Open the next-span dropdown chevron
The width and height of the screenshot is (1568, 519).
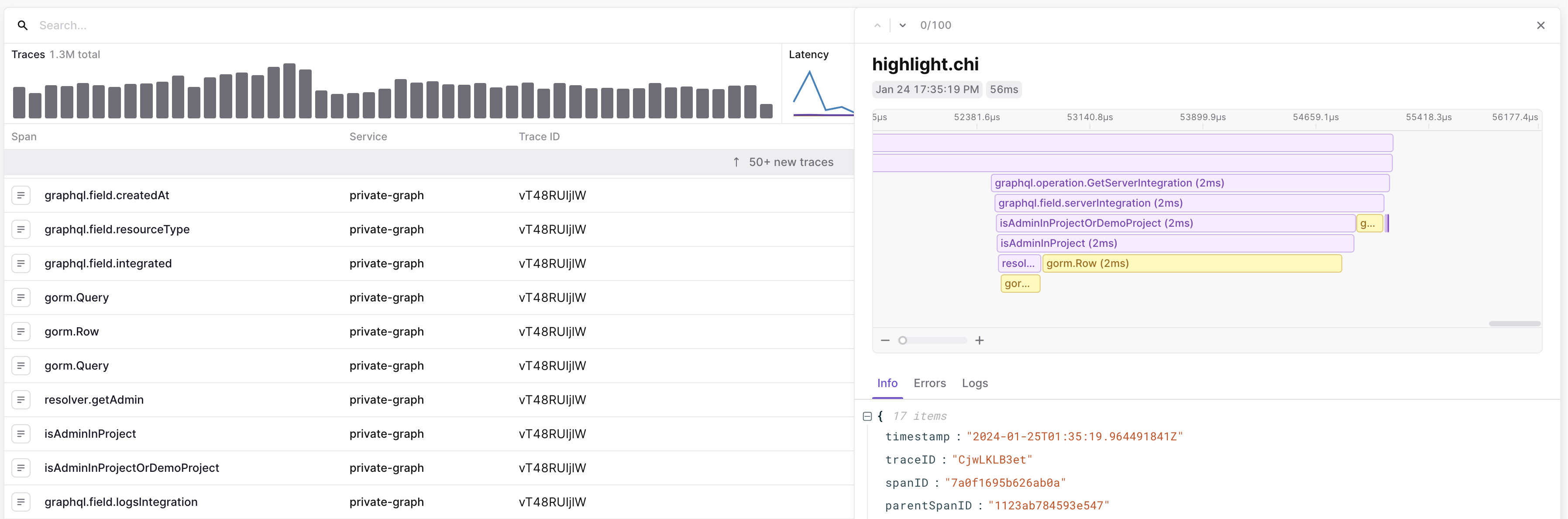tap(902, 25)
